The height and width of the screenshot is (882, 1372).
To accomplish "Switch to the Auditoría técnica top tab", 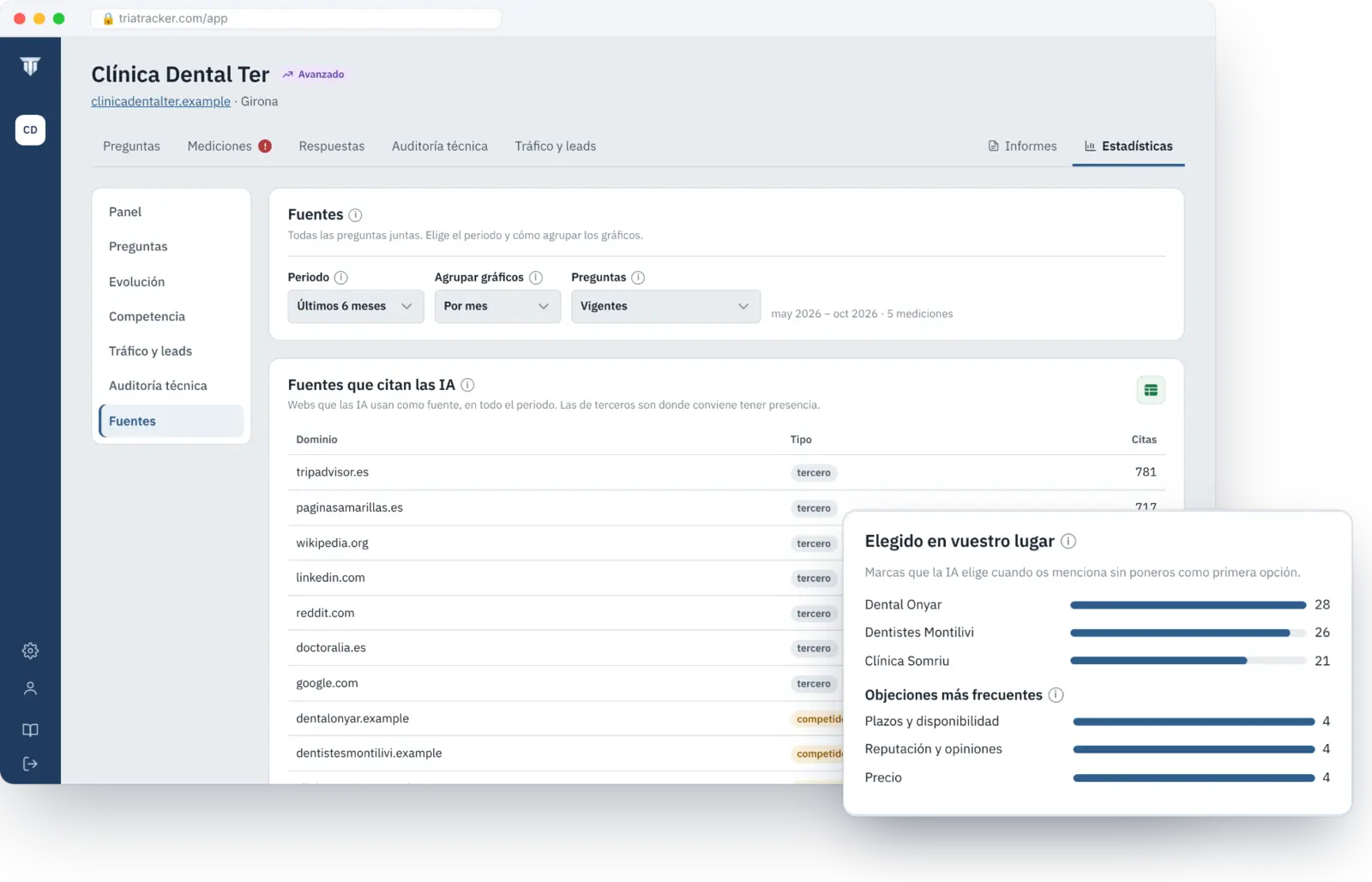I will (x=440, y=147).
